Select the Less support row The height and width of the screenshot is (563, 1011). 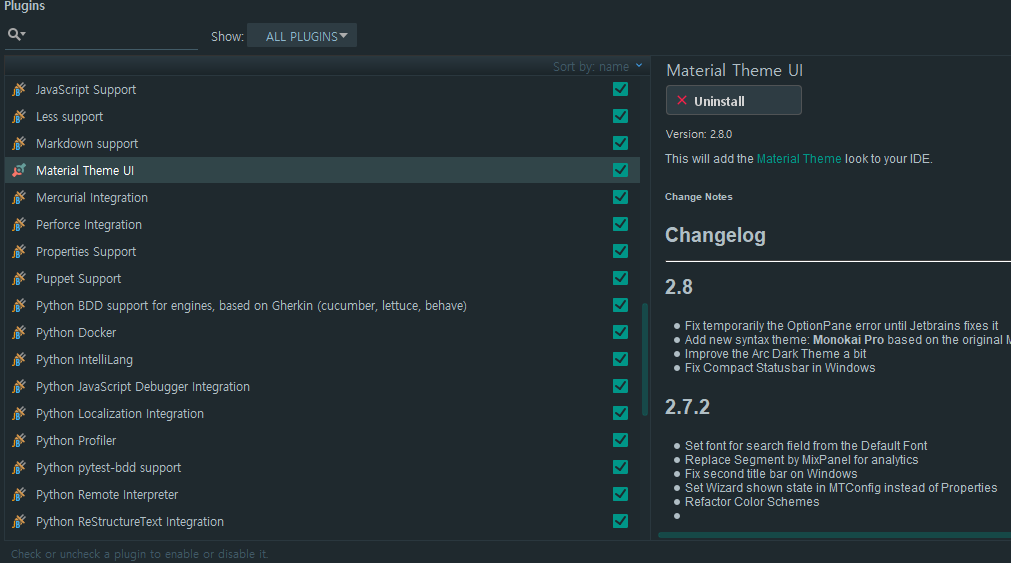[x=322, y=116]
